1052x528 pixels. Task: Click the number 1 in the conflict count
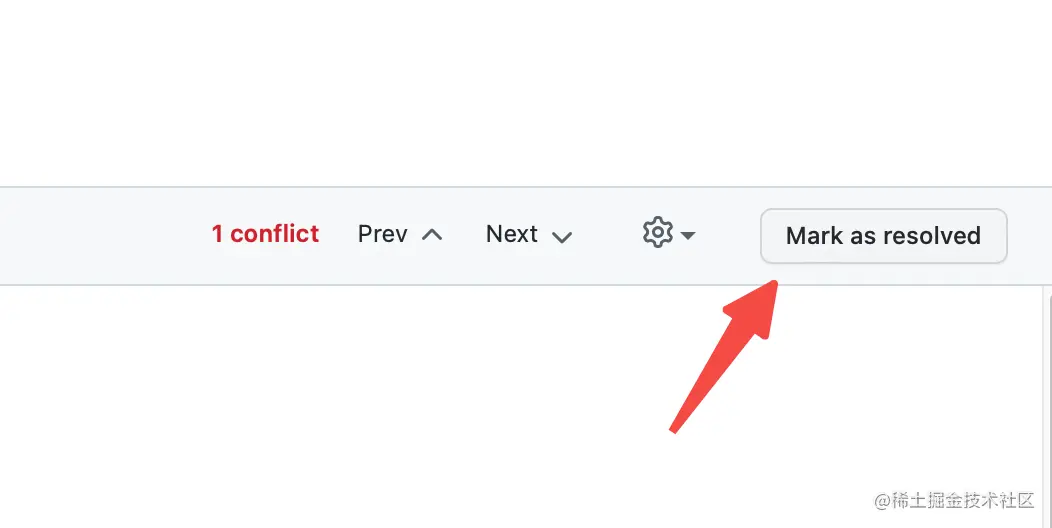pyautogui.click(x=217, y=234)
